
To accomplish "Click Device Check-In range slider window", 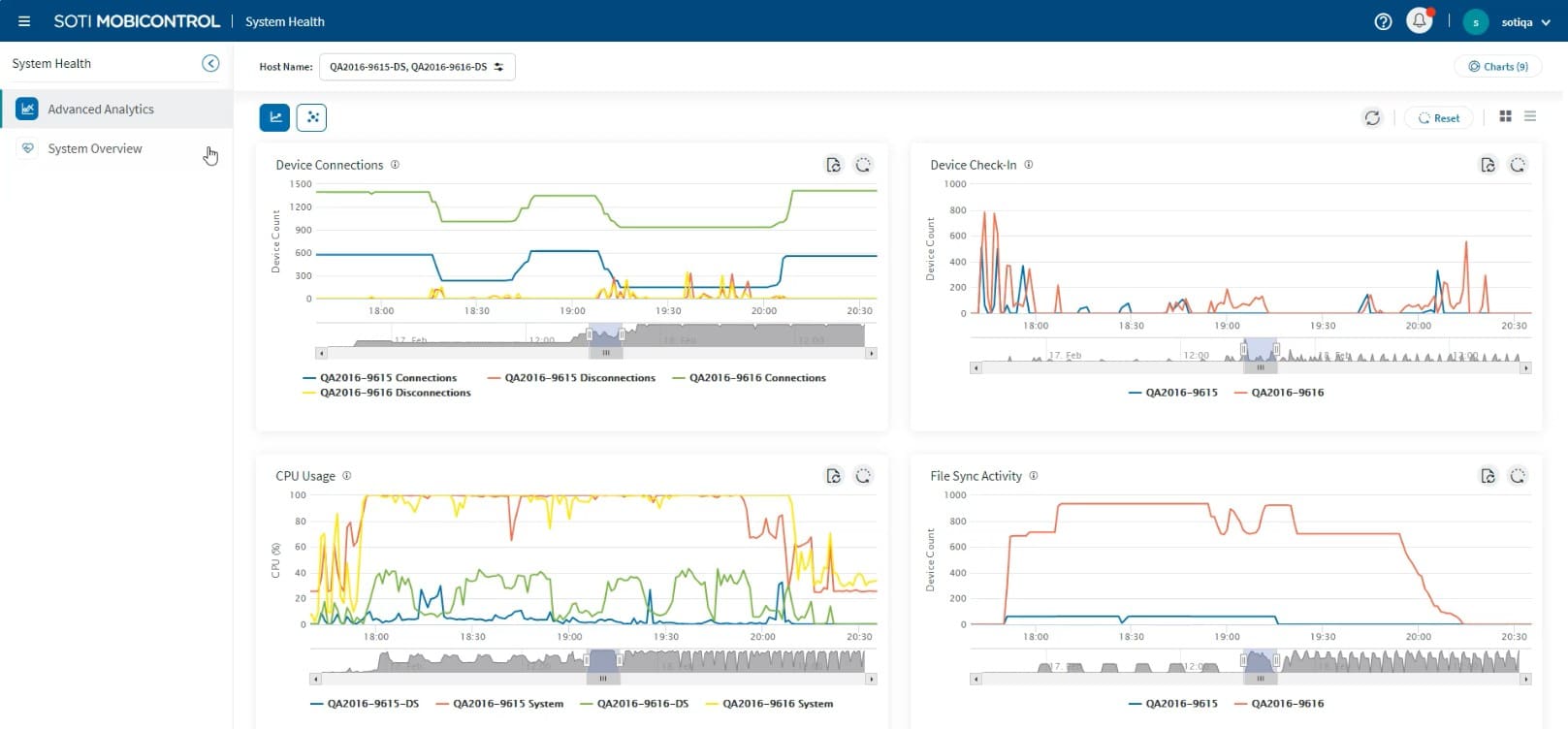I will click(1261, 350).
